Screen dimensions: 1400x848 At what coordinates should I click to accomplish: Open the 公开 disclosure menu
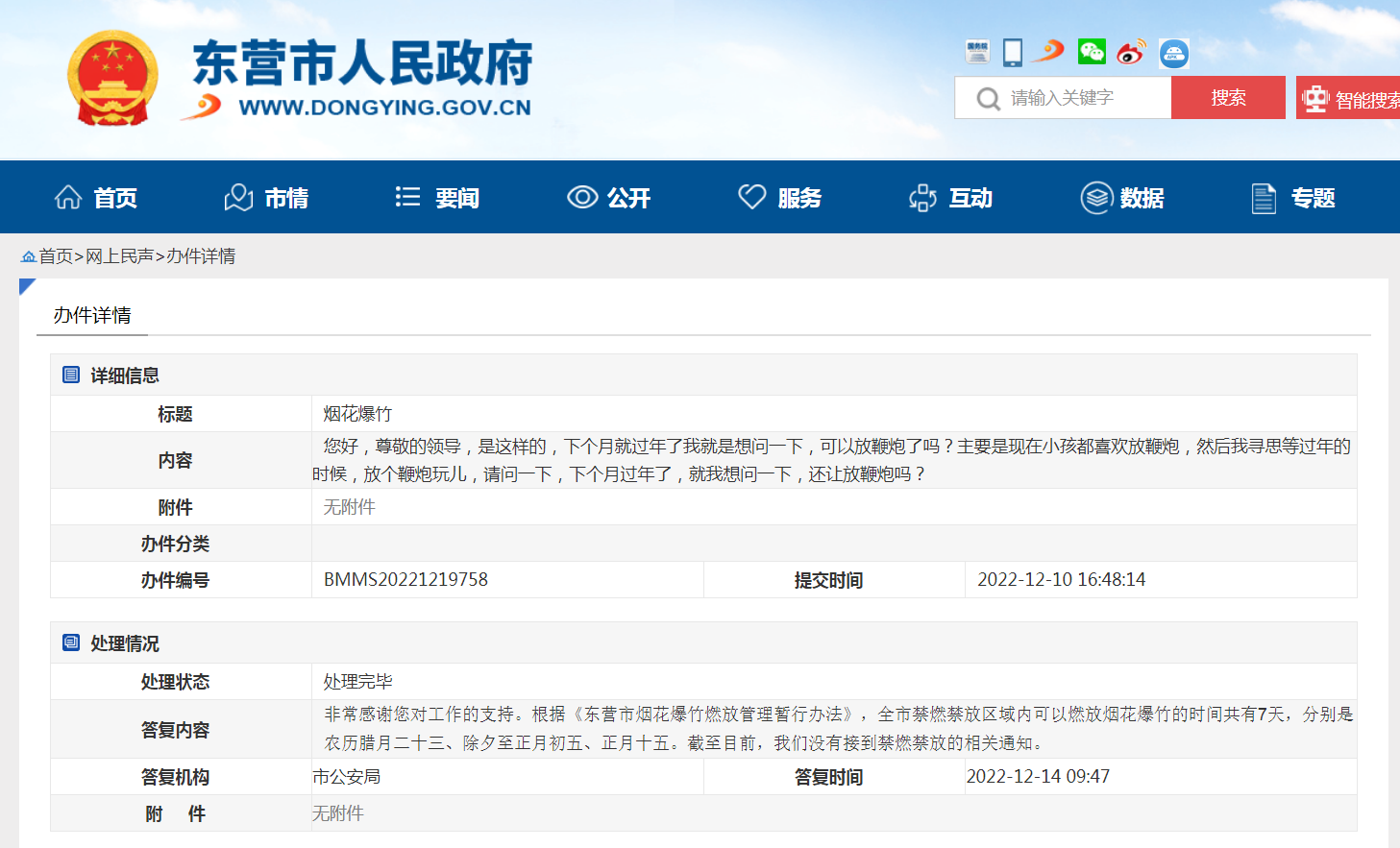pyautogui.click(x=608, y=198)
